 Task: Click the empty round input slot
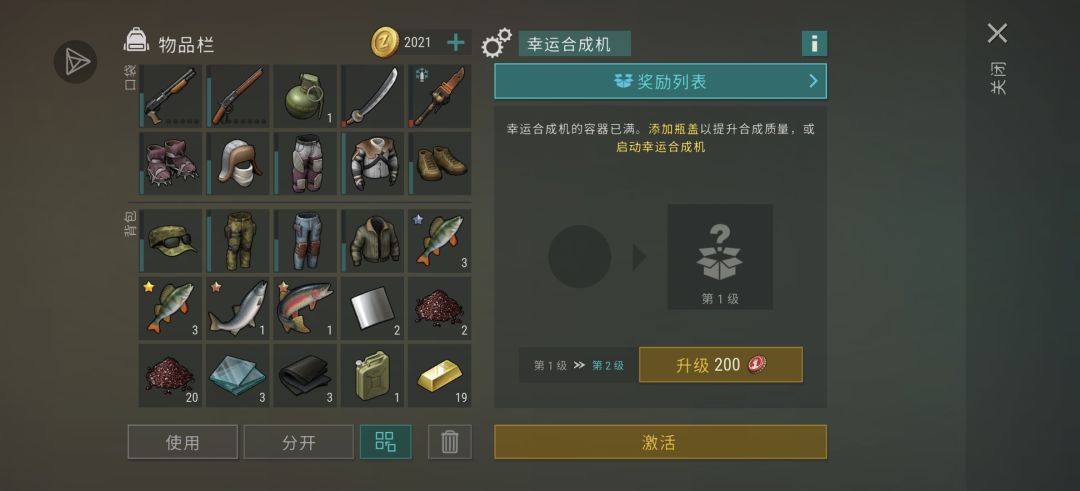point(579,256)
